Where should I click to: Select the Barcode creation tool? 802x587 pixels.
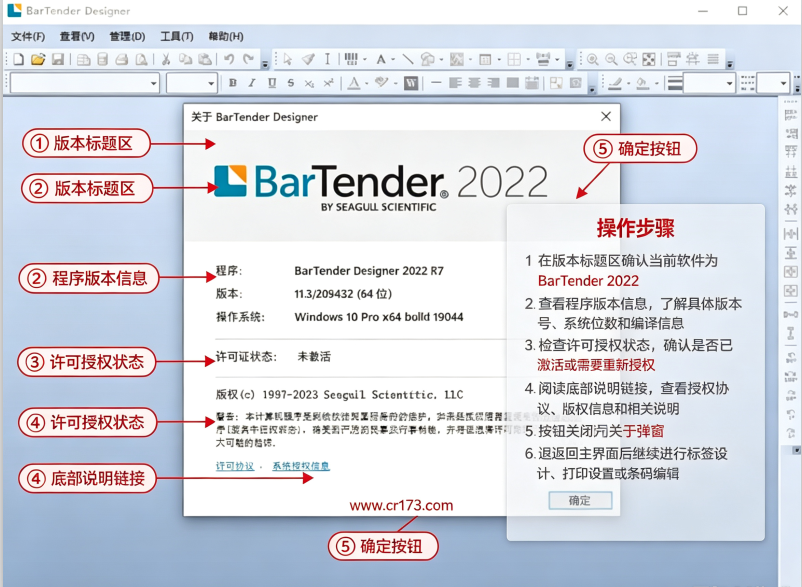pyautogui.click(x=351, y=59)
